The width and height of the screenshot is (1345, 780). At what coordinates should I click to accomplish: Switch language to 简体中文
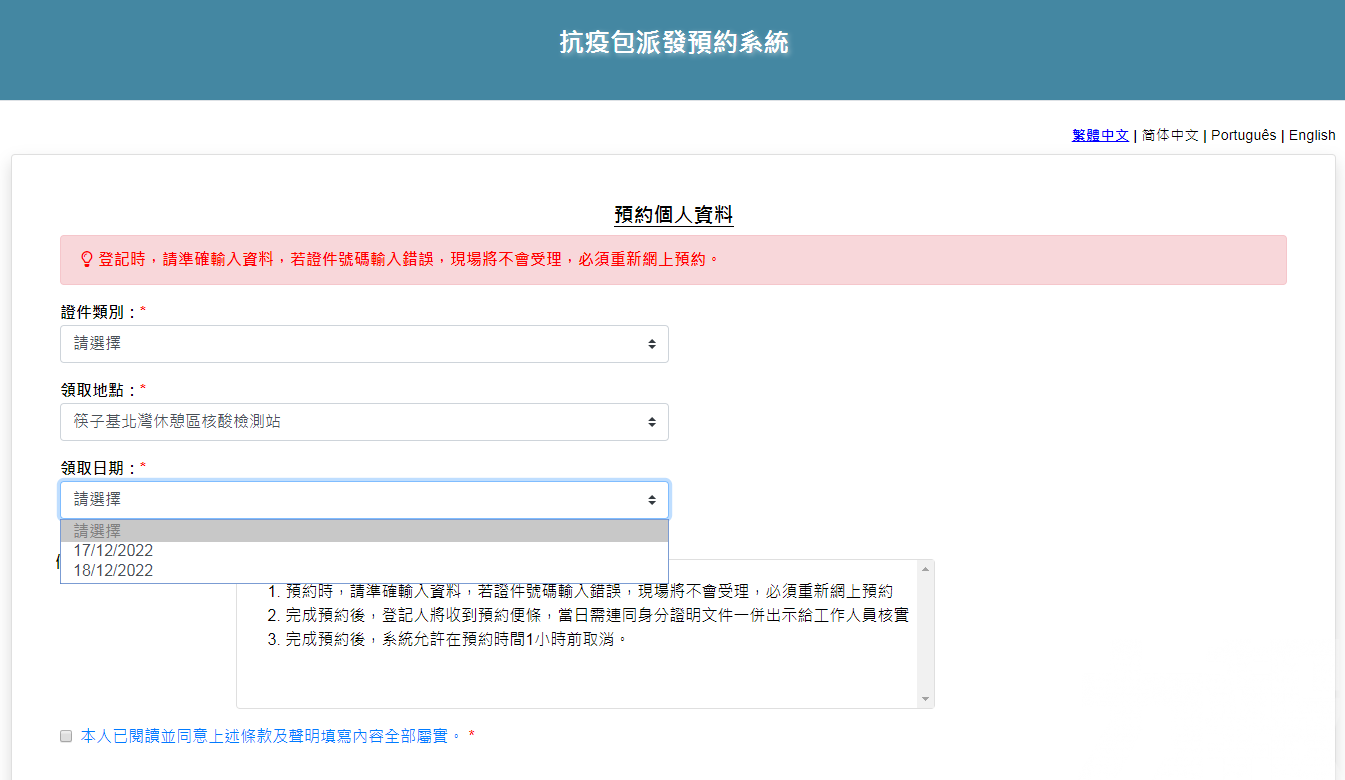click(x=1170, y=135)
